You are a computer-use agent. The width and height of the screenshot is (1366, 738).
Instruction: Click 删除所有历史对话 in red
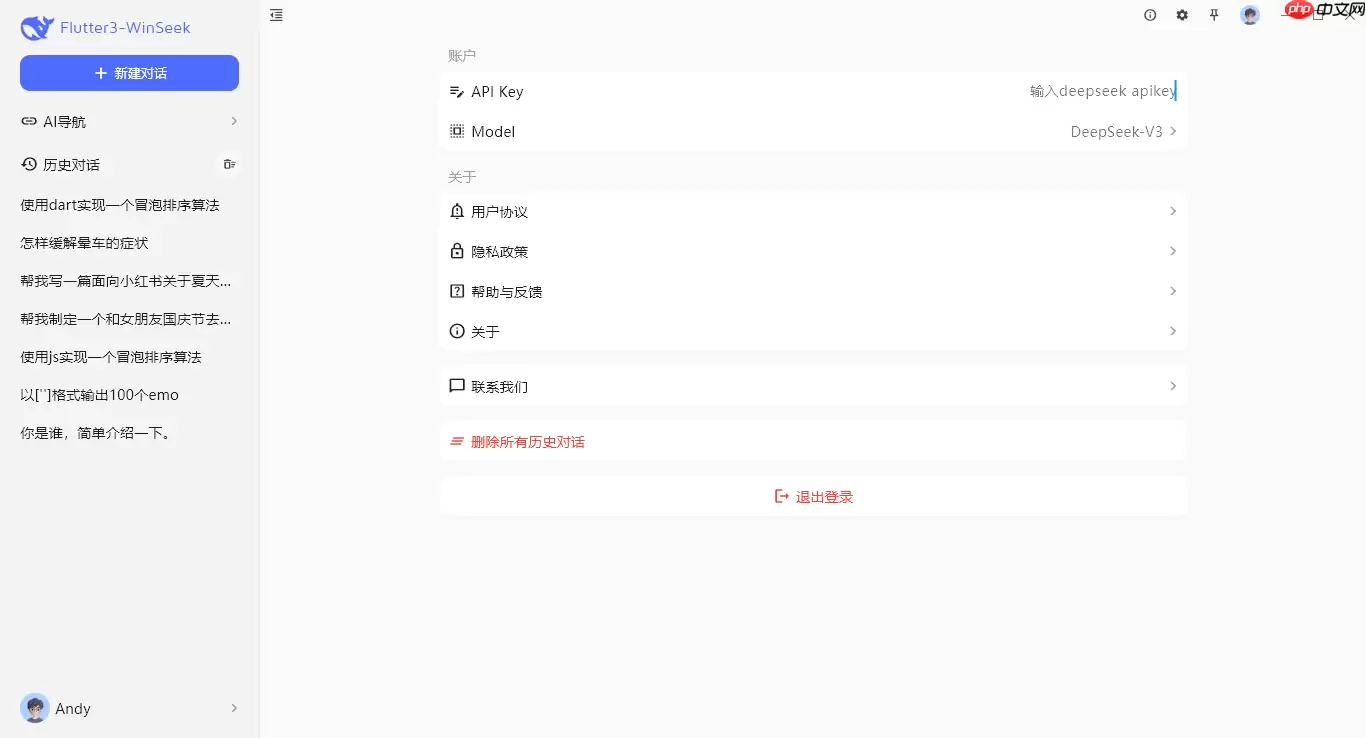point(527,441)
